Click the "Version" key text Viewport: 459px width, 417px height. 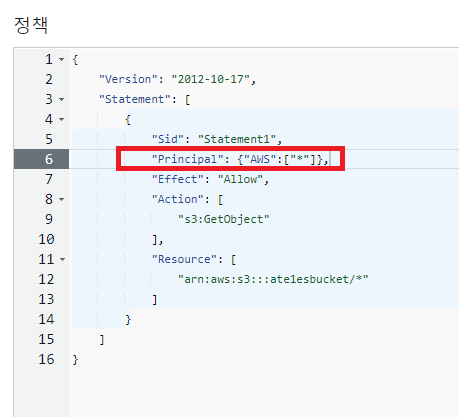point(128,79)
